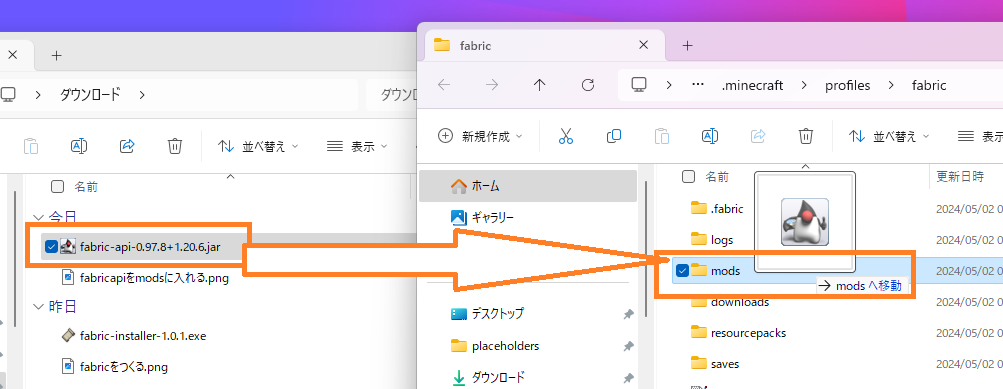Viewport: 1003px width, 389px height.
Task: Click Rename icon in fabric window toolbar
Action: pos(709,136)
